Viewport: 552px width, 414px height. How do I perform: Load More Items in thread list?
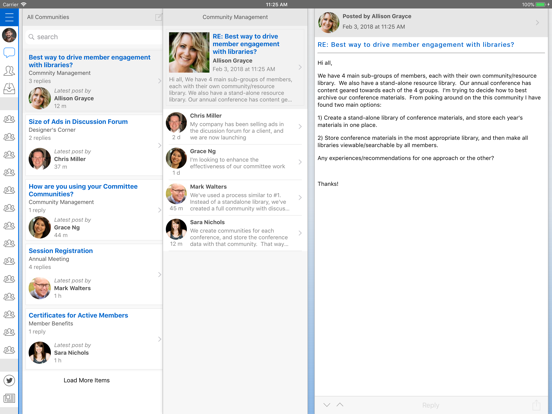point(87,380)
